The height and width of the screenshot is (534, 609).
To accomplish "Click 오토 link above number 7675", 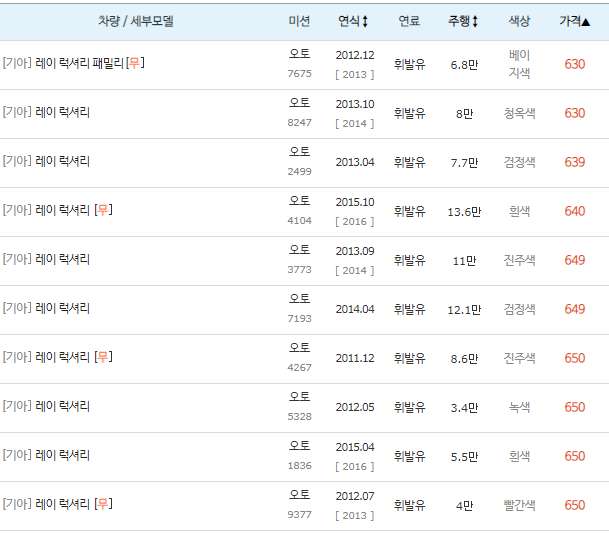I will pos(299,53).
